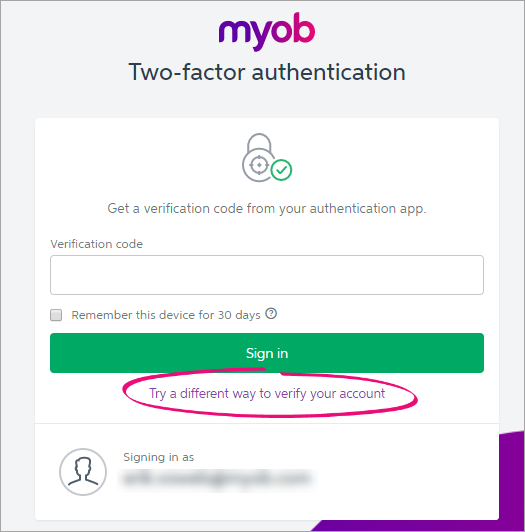Focus the Verification code input field

pyautogui.click(x=267, y=275)
